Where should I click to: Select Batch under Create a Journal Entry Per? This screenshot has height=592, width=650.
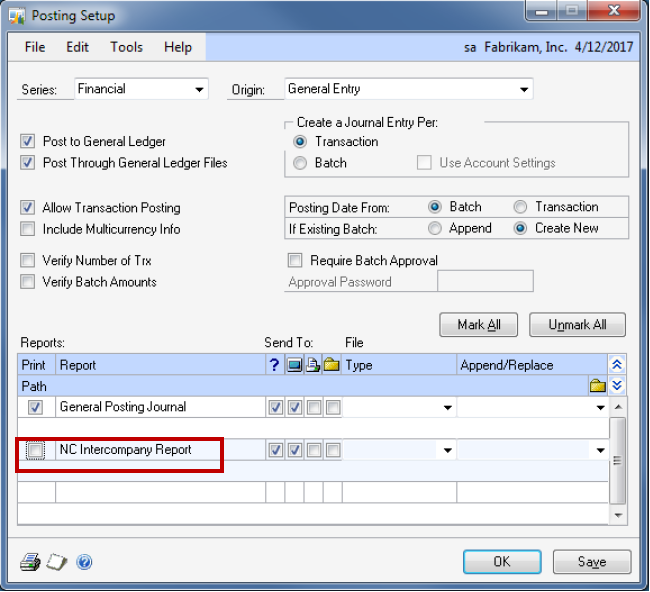tap(300, 163)
